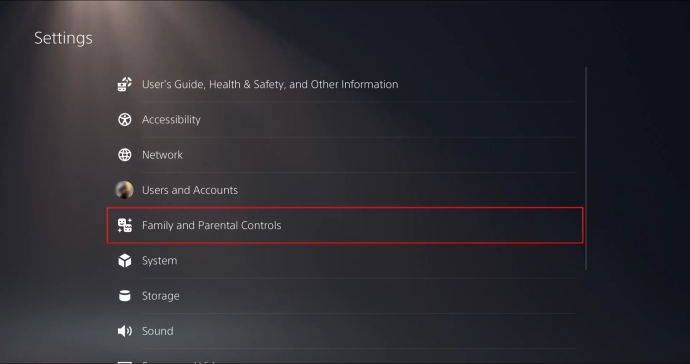The width and height of the screenshot is (690, 364).
Task: Open the Accessibility settings
Action: [x=345, y=119]
